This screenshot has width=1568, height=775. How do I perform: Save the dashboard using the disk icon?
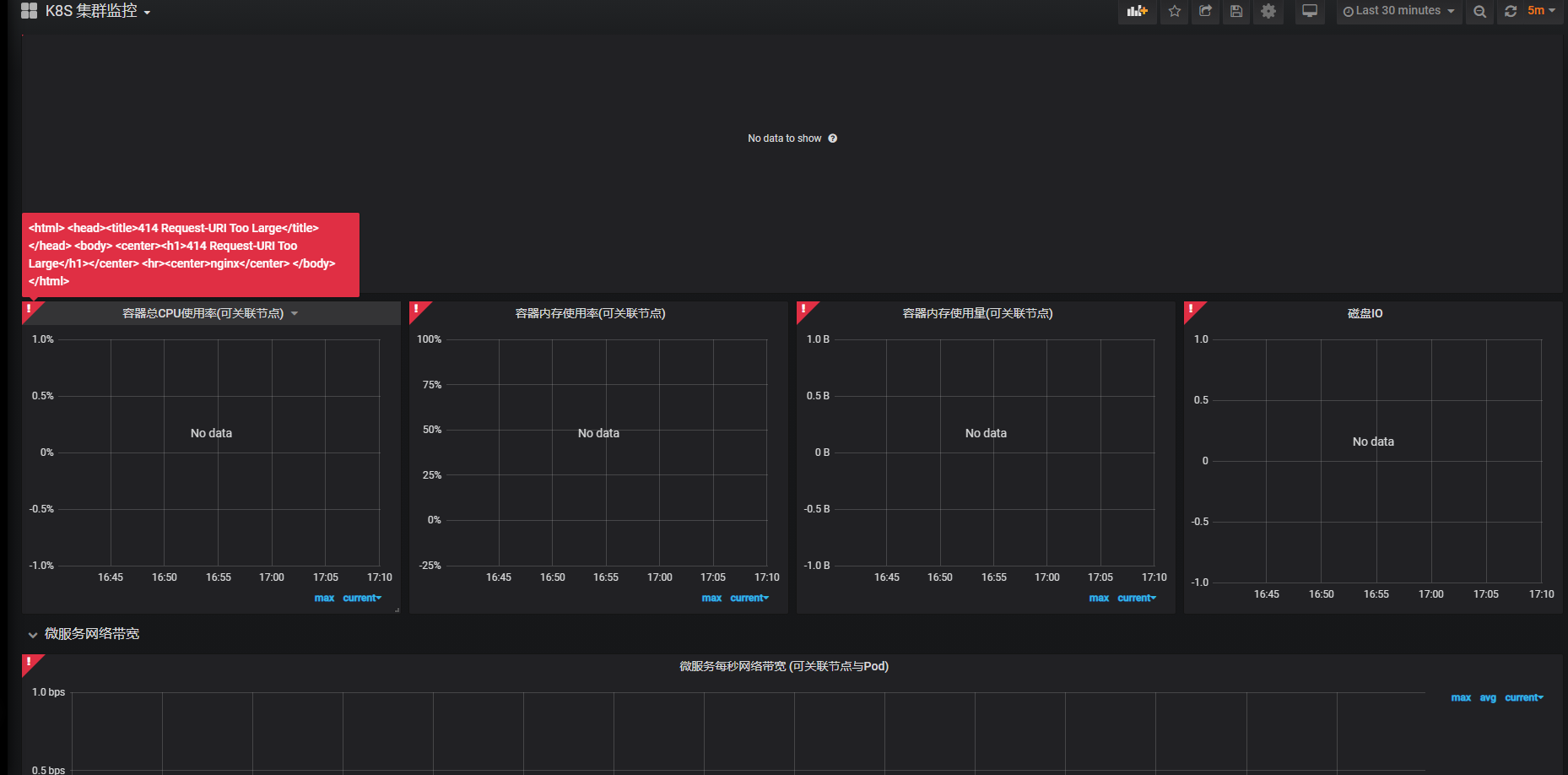[1235, 11]
